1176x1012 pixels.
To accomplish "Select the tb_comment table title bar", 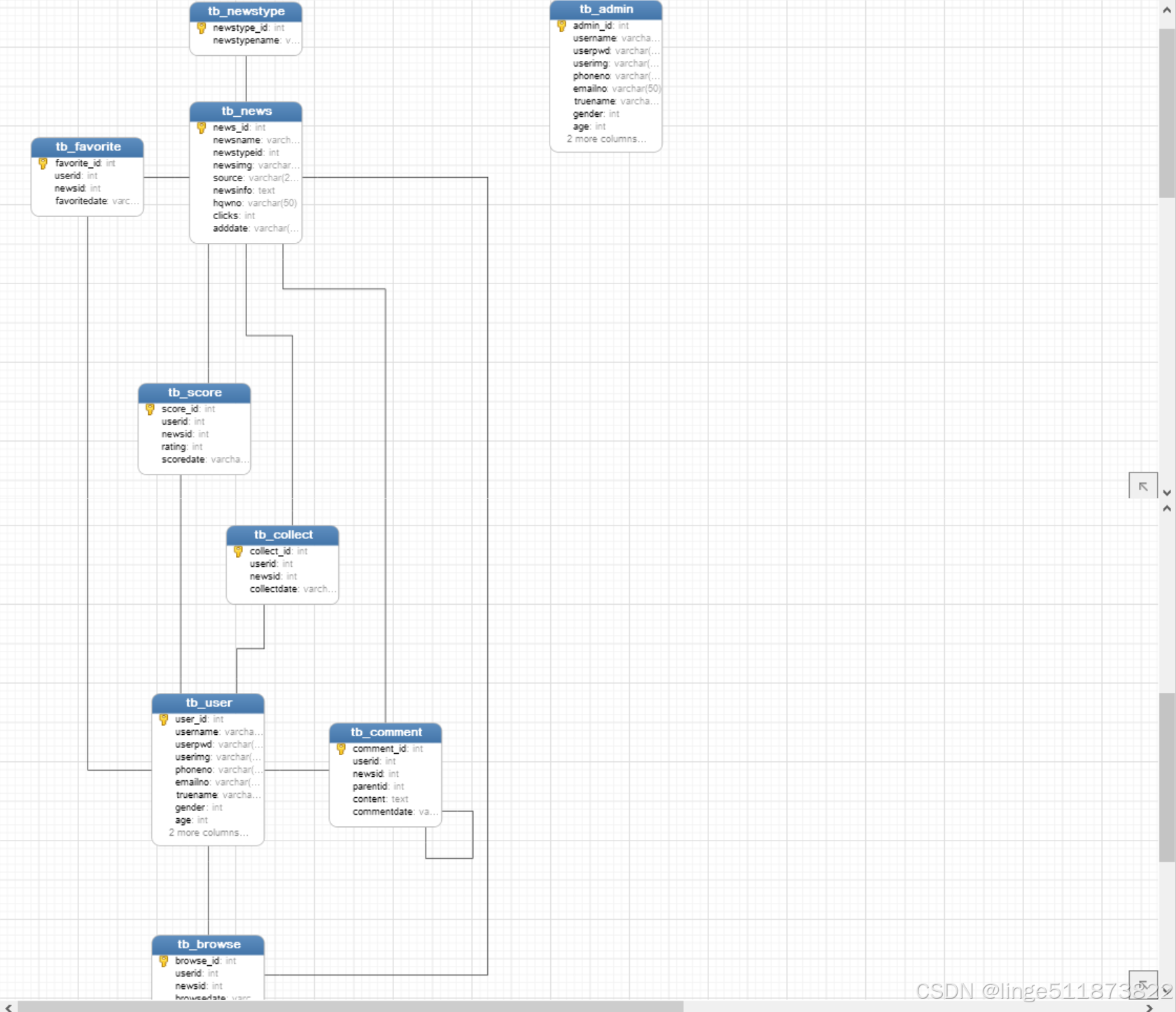I will [386, 732].
